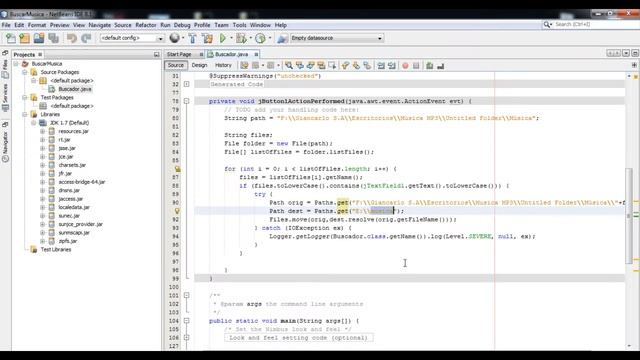
Task: Open the Edit menu
Action: [x=19, y=25]
